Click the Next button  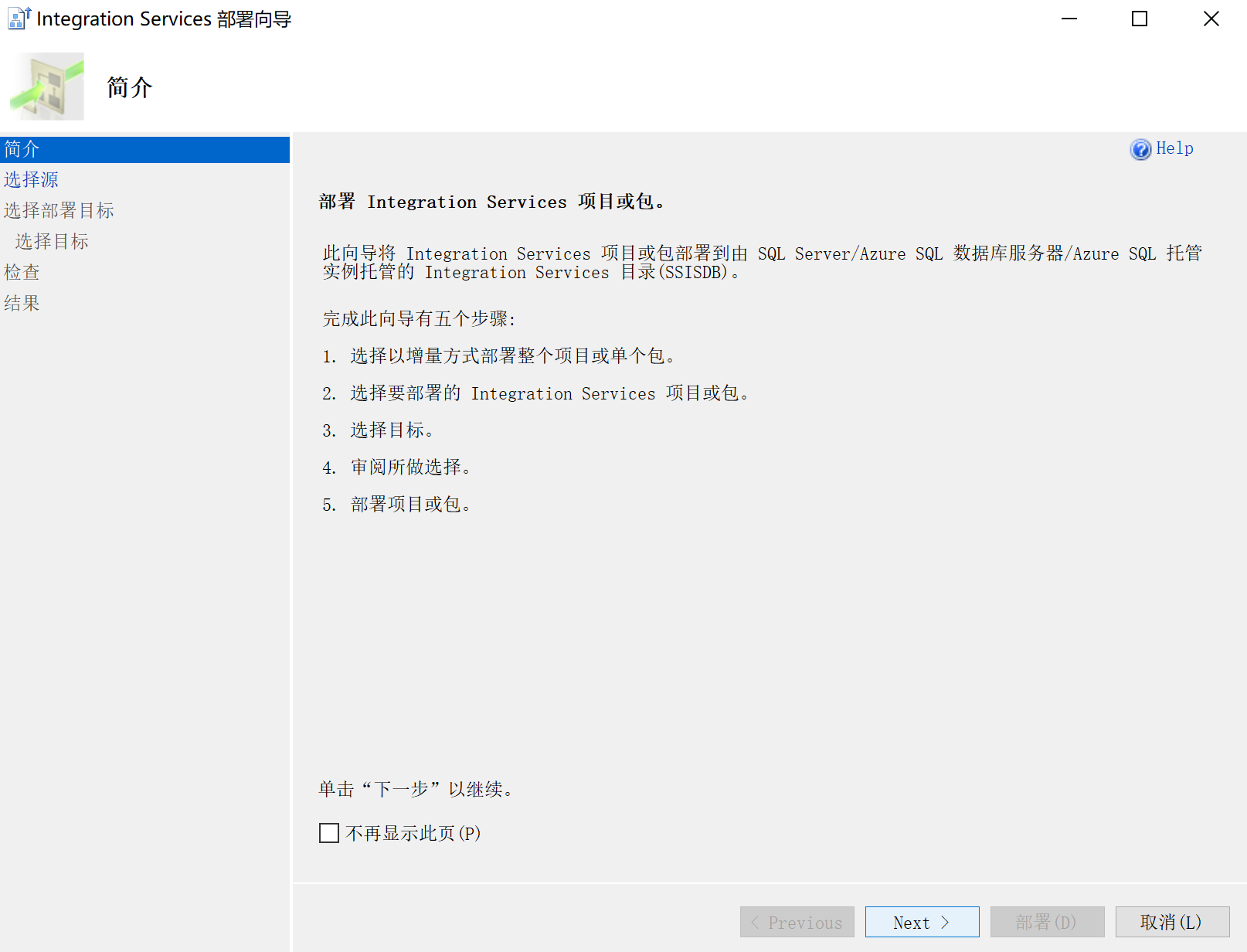pyautogui.click(x=922, y=922)
